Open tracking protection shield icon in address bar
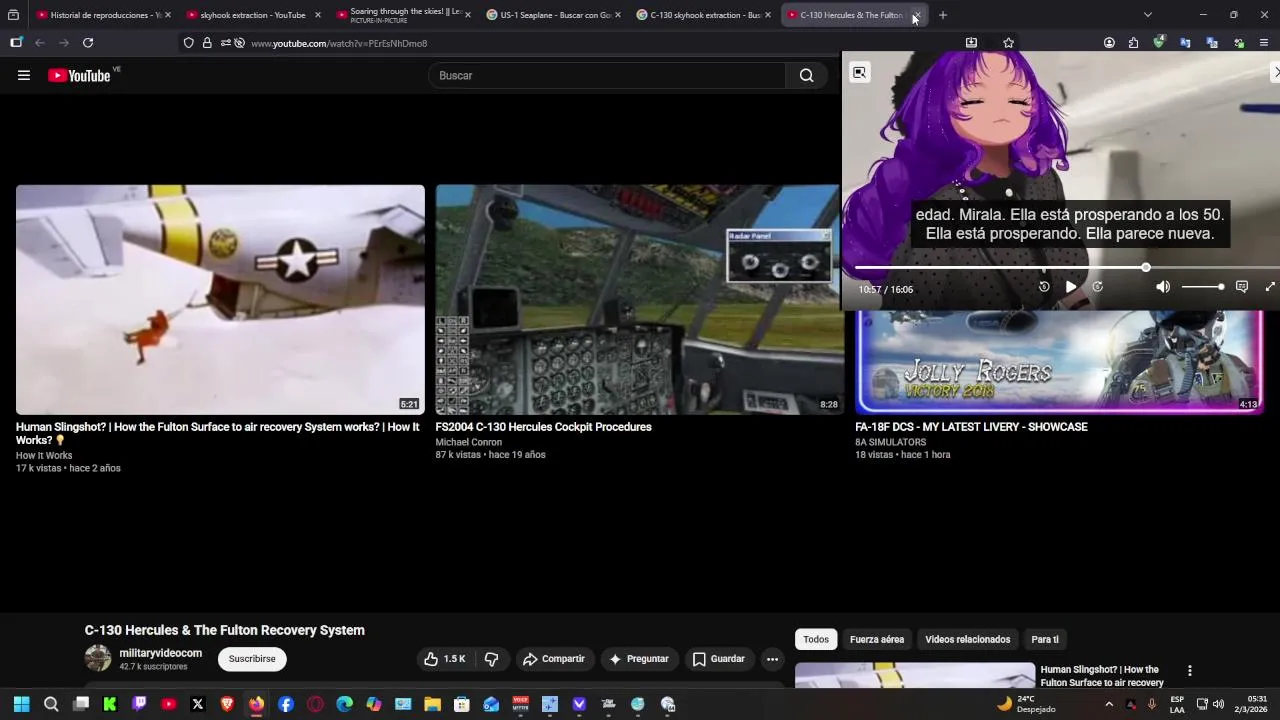This screenshot has width=1280, height=720. [188, 43]
